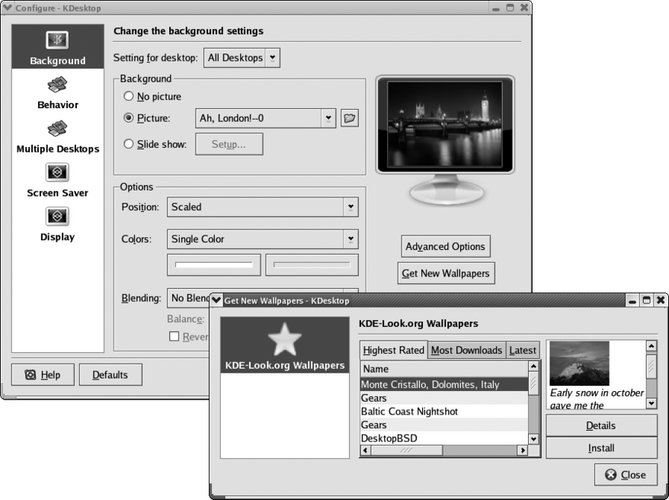Open the Display section in sidebar
The height and width of the screenshot is (500, 669).
(x=58, y=224)
